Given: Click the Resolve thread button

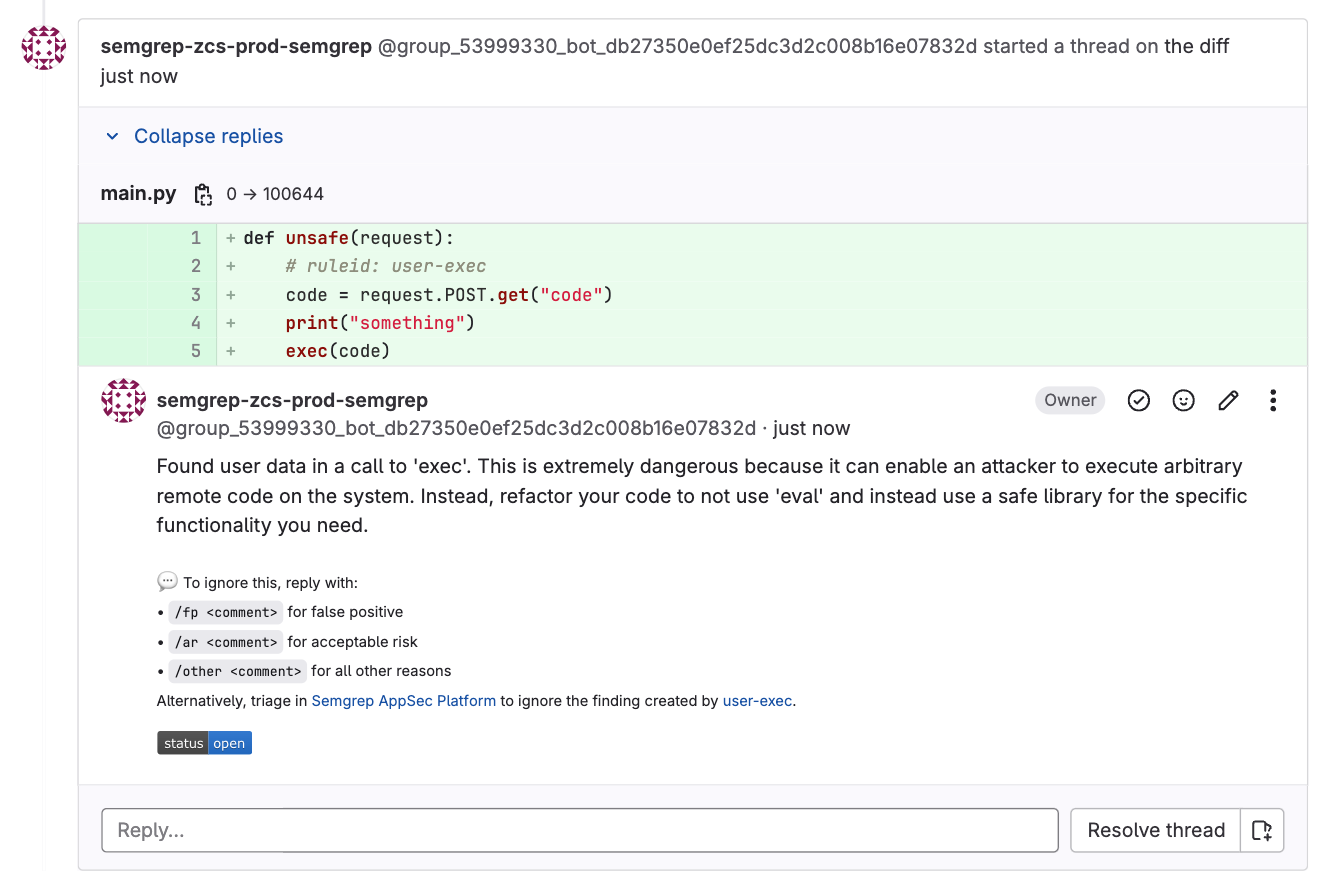Looking at the screenshot, I should coord(1155,830).
